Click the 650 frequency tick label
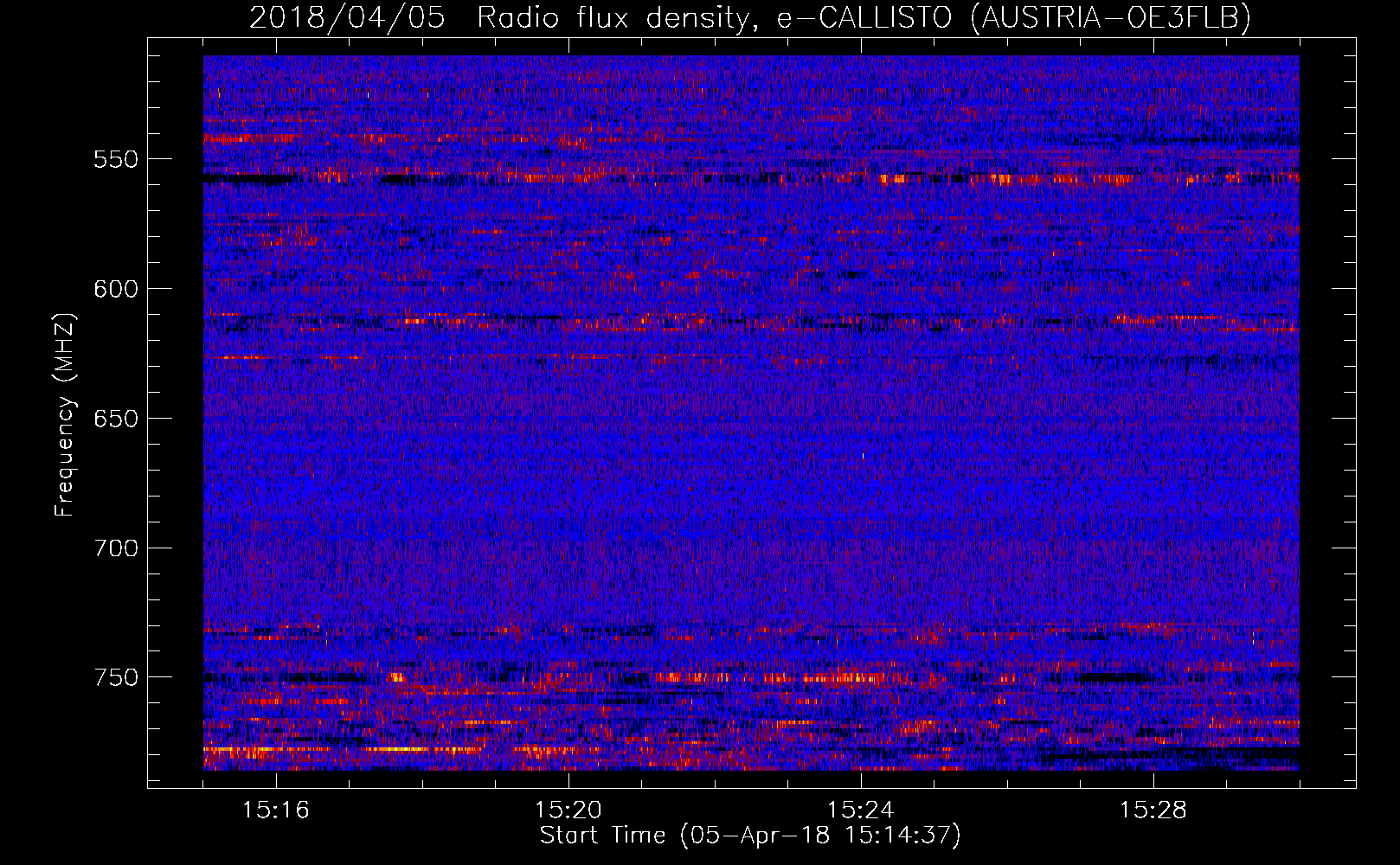This screenshot has width=1400, height=865. point(116,419)
